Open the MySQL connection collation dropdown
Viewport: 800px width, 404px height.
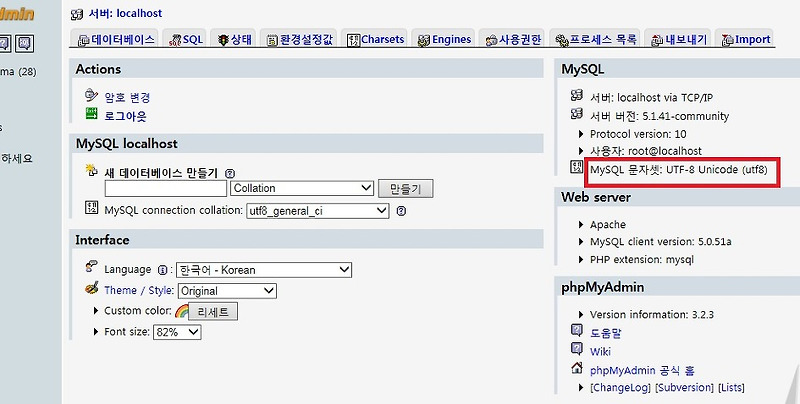click(317, 211)
